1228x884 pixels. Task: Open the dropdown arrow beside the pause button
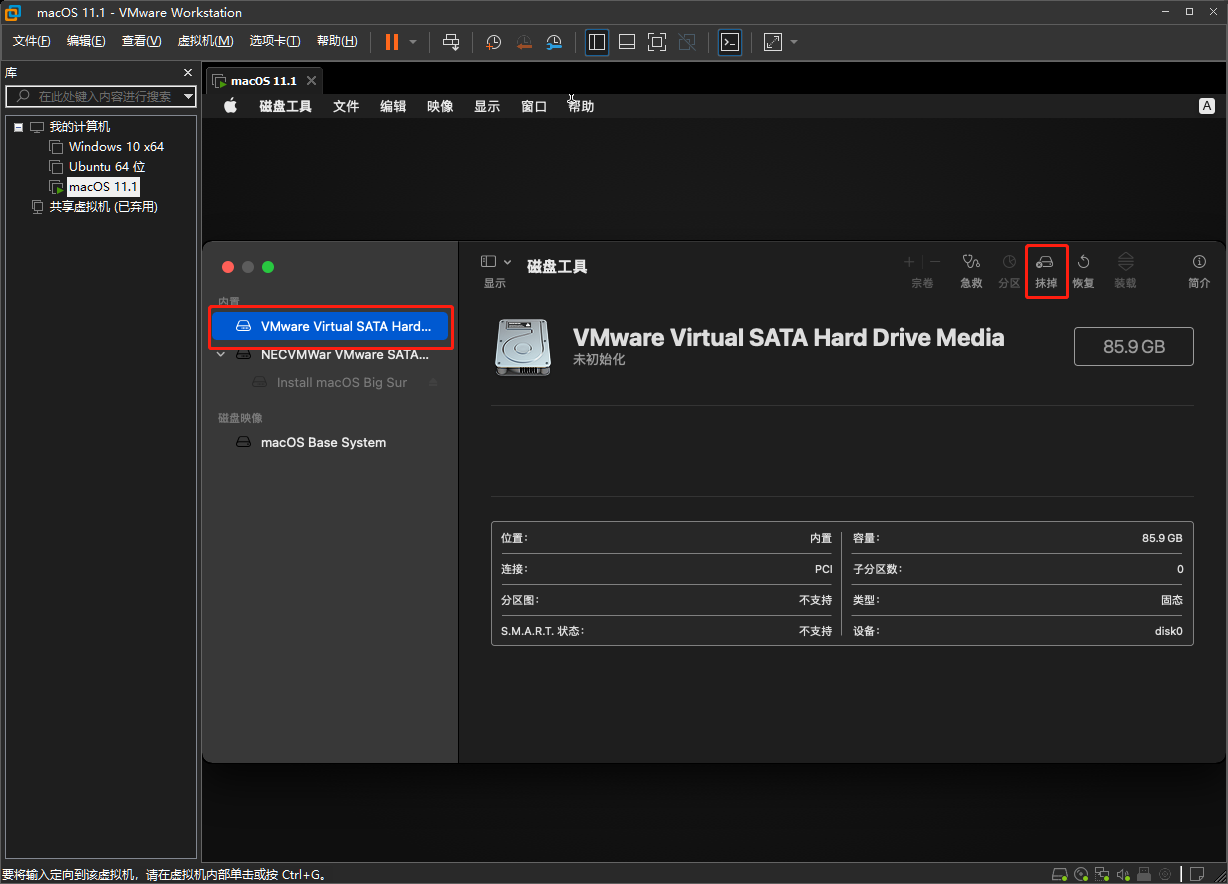[x=413, y=42]
